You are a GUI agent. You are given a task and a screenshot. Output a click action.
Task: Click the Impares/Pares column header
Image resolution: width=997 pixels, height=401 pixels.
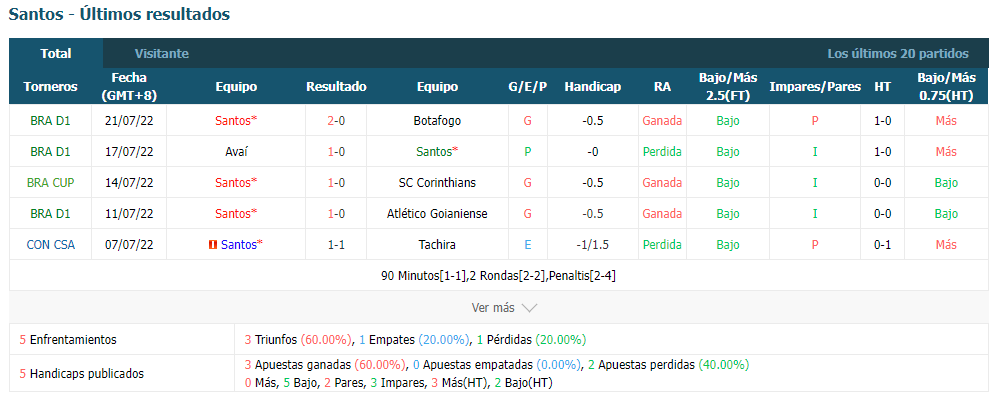coord(815,86)
